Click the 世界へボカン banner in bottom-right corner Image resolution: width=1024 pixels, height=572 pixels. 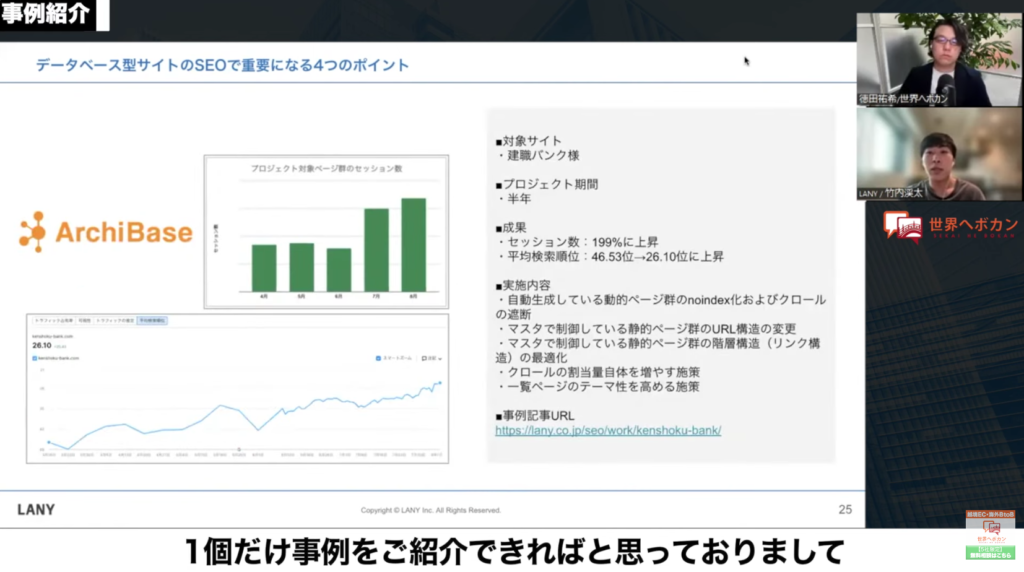pos(990,535)
